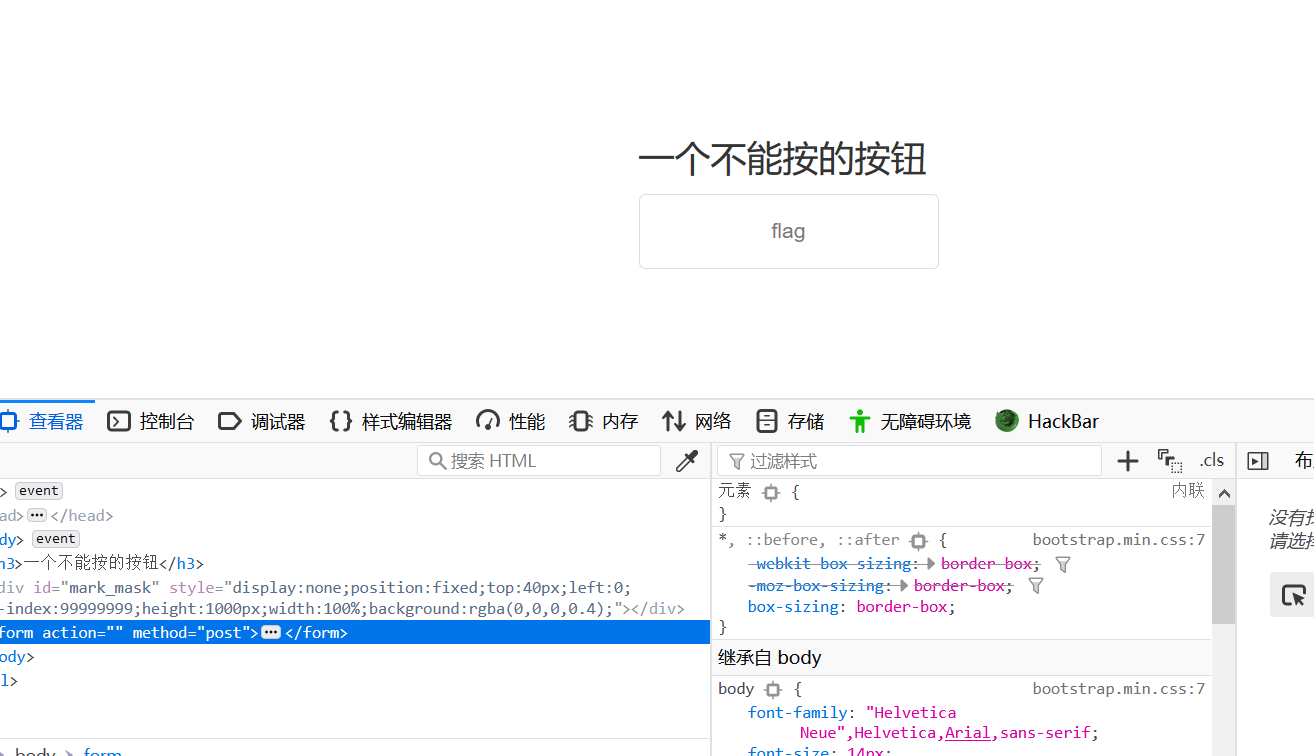Click filter icon beside -moz-box-sizing property
Screen dimensions: 1314x756
tap(1035, 585)
